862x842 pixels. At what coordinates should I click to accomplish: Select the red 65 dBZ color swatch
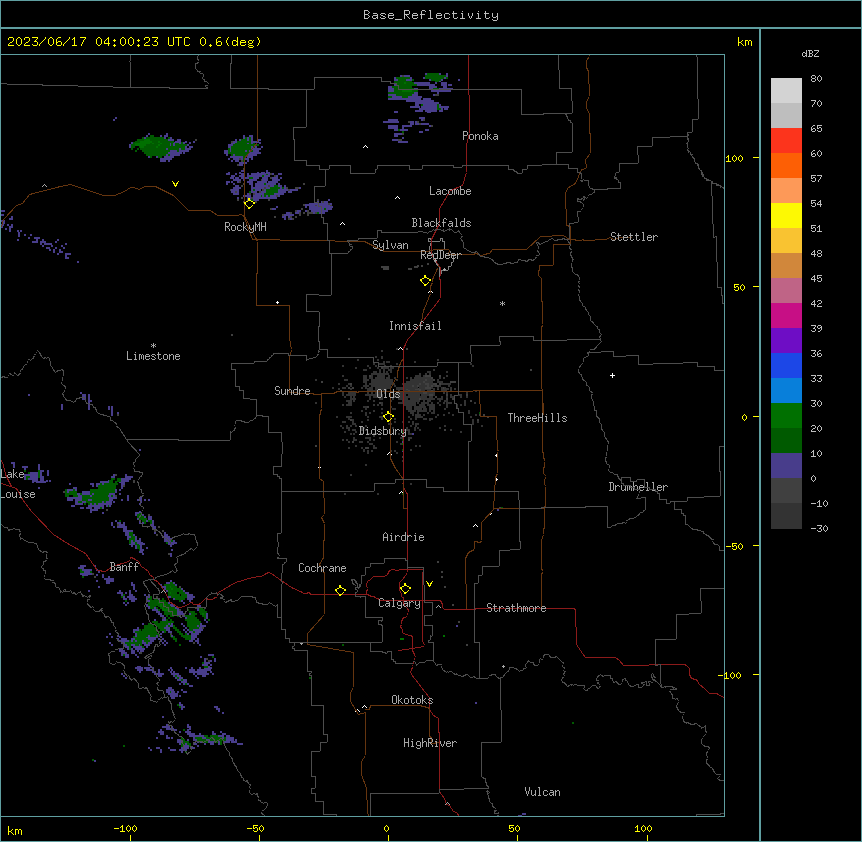[x=786, y=141]
